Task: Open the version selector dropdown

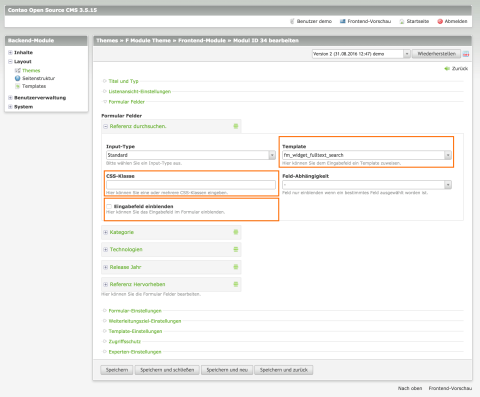Action: pos(361,54)
